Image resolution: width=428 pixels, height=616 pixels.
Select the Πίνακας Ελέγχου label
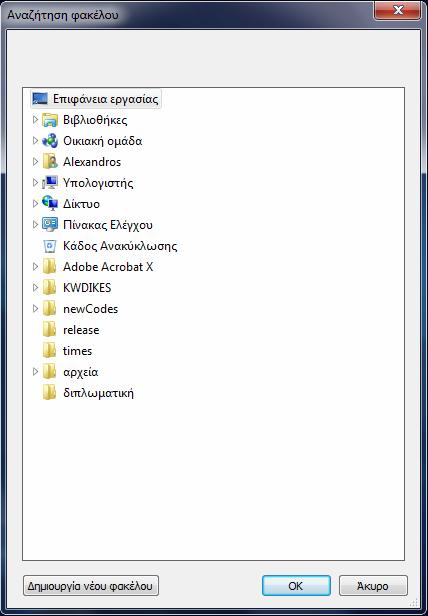coord(108,225)
